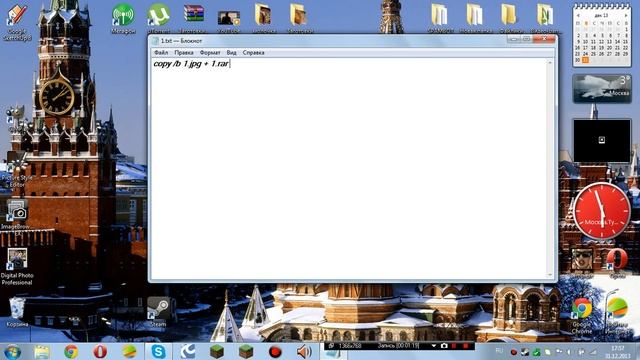Click the green-orange ball taskbar icon

129,351
